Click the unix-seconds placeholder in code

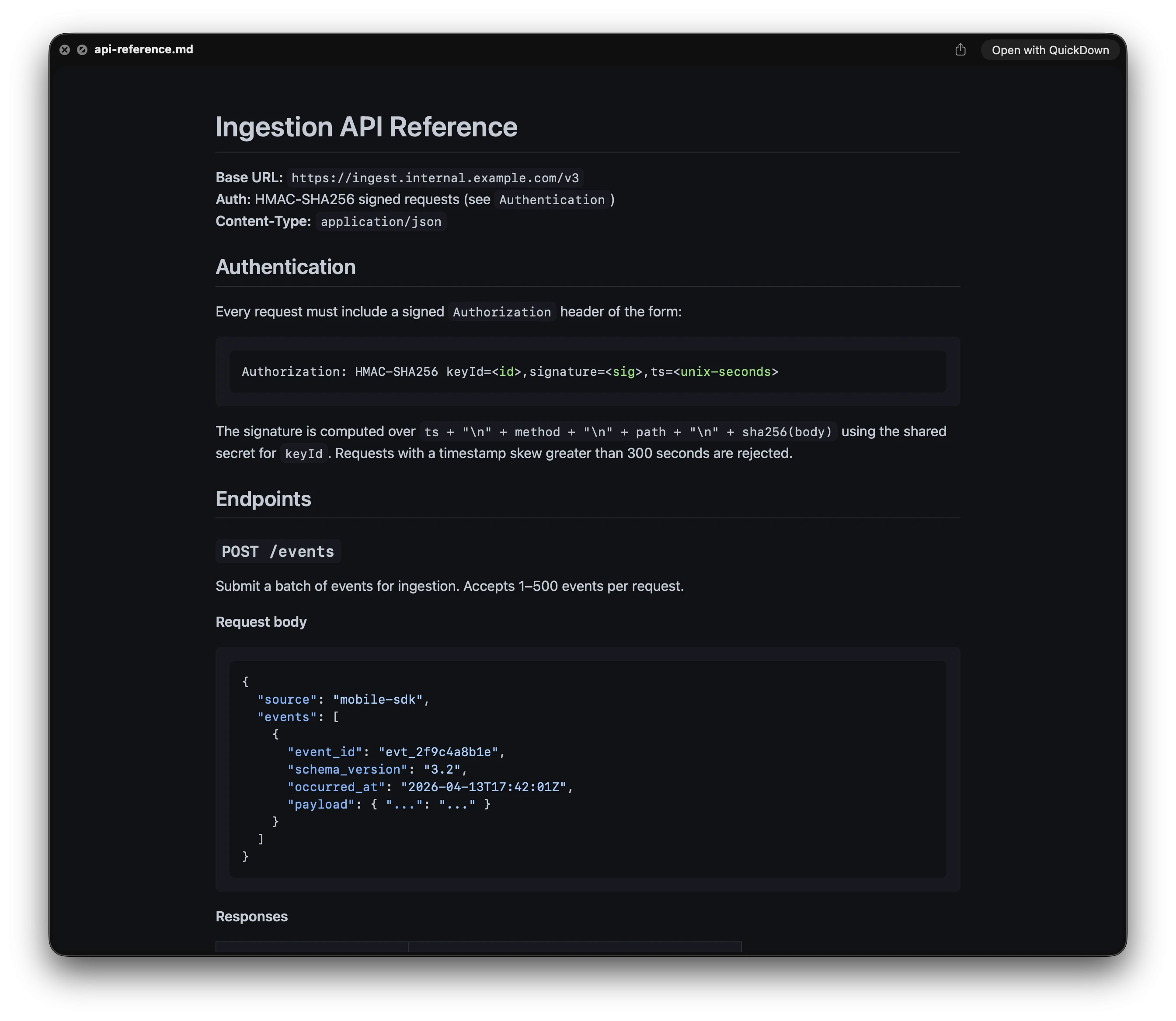pyautogui.click(x=725, y=372)
